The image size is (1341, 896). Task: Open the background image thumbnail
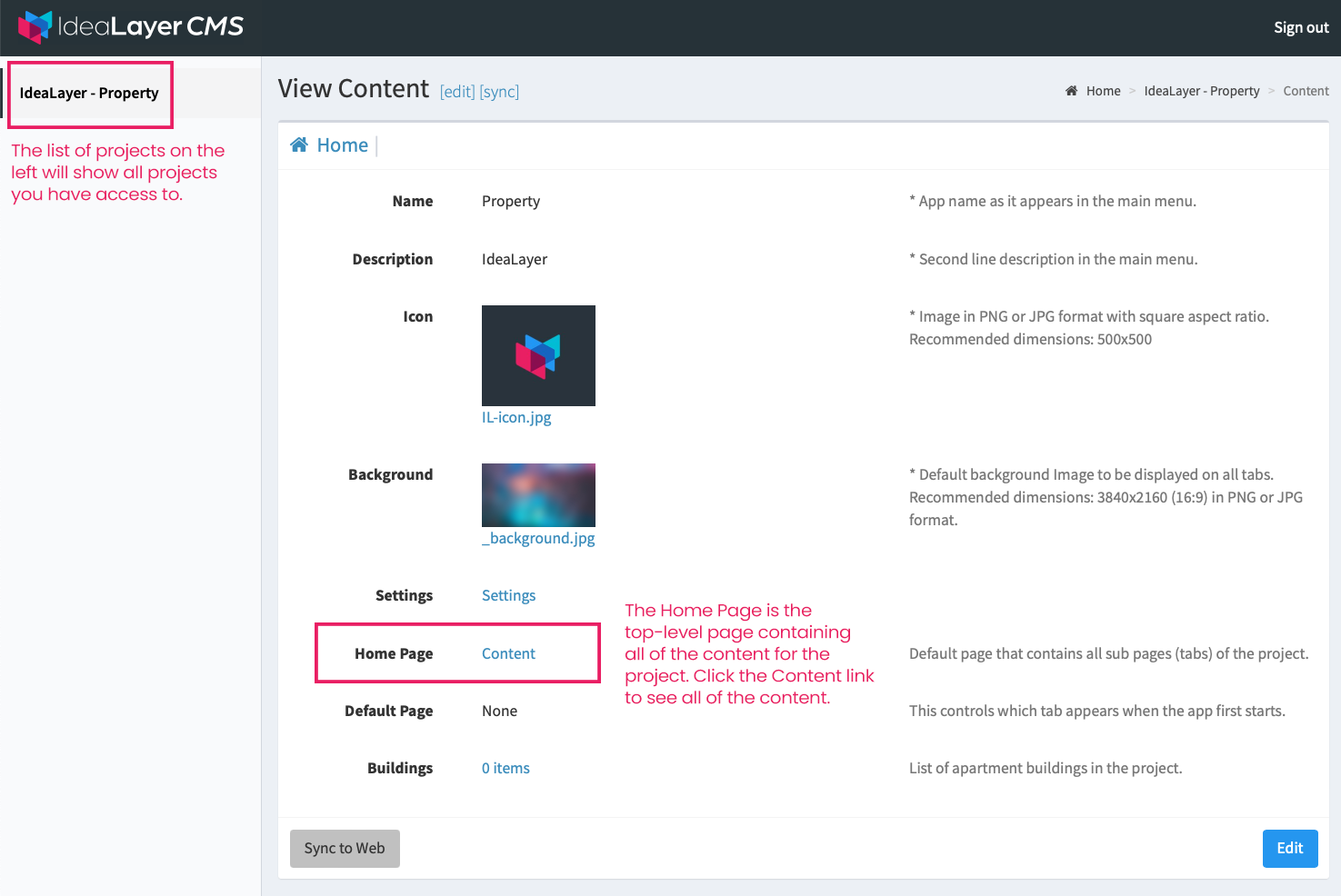[x=538, y=495]
